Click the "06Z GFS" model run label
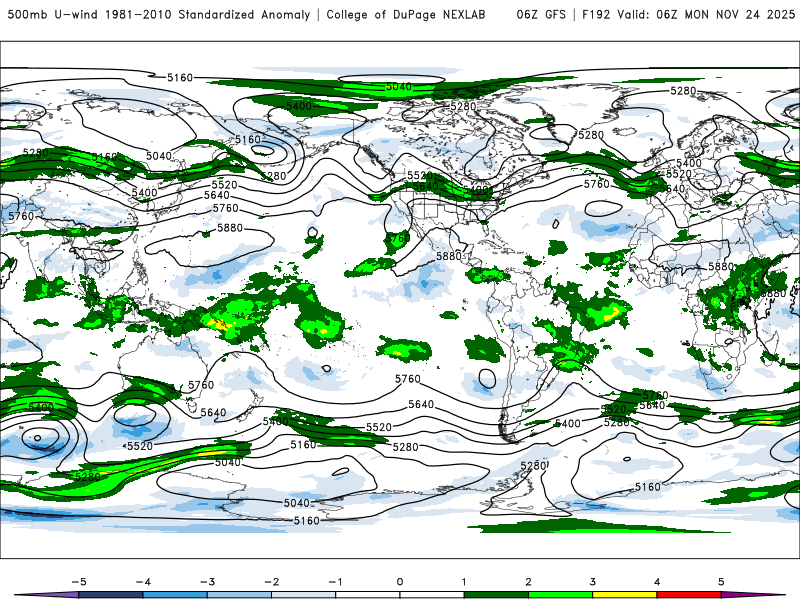 click(541, 14)
